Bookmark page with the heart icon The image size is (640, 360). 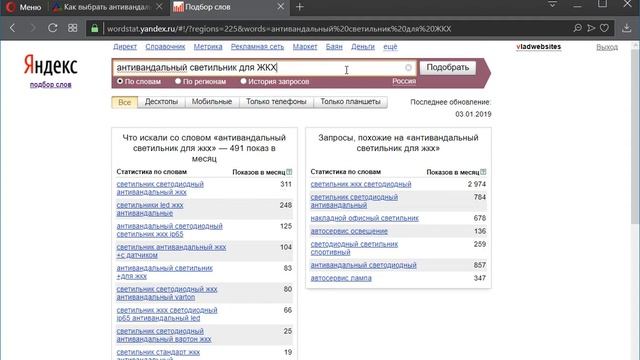(604, 28)
